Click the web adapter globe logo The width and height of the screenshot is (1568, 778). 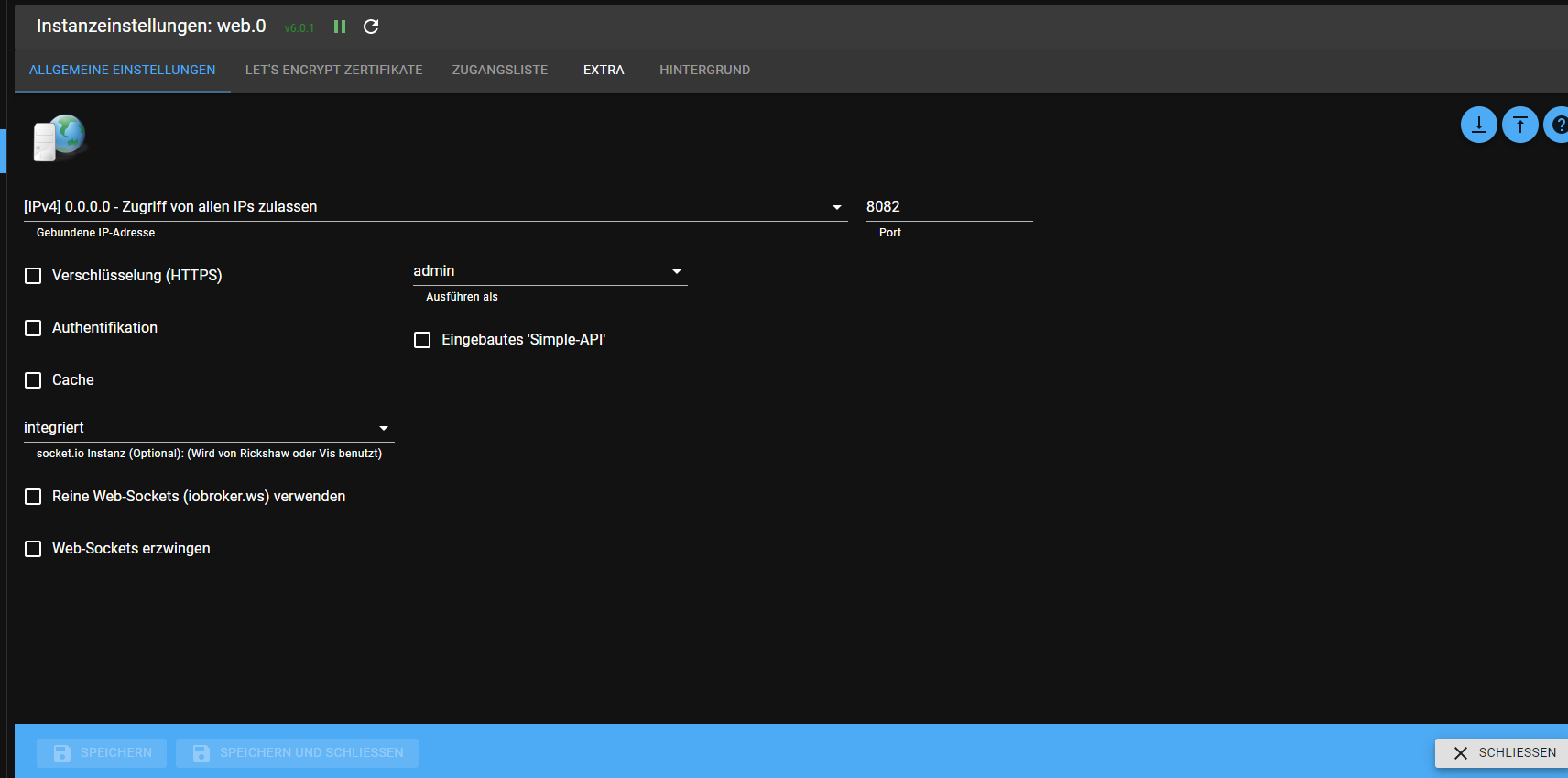point(60,137)
